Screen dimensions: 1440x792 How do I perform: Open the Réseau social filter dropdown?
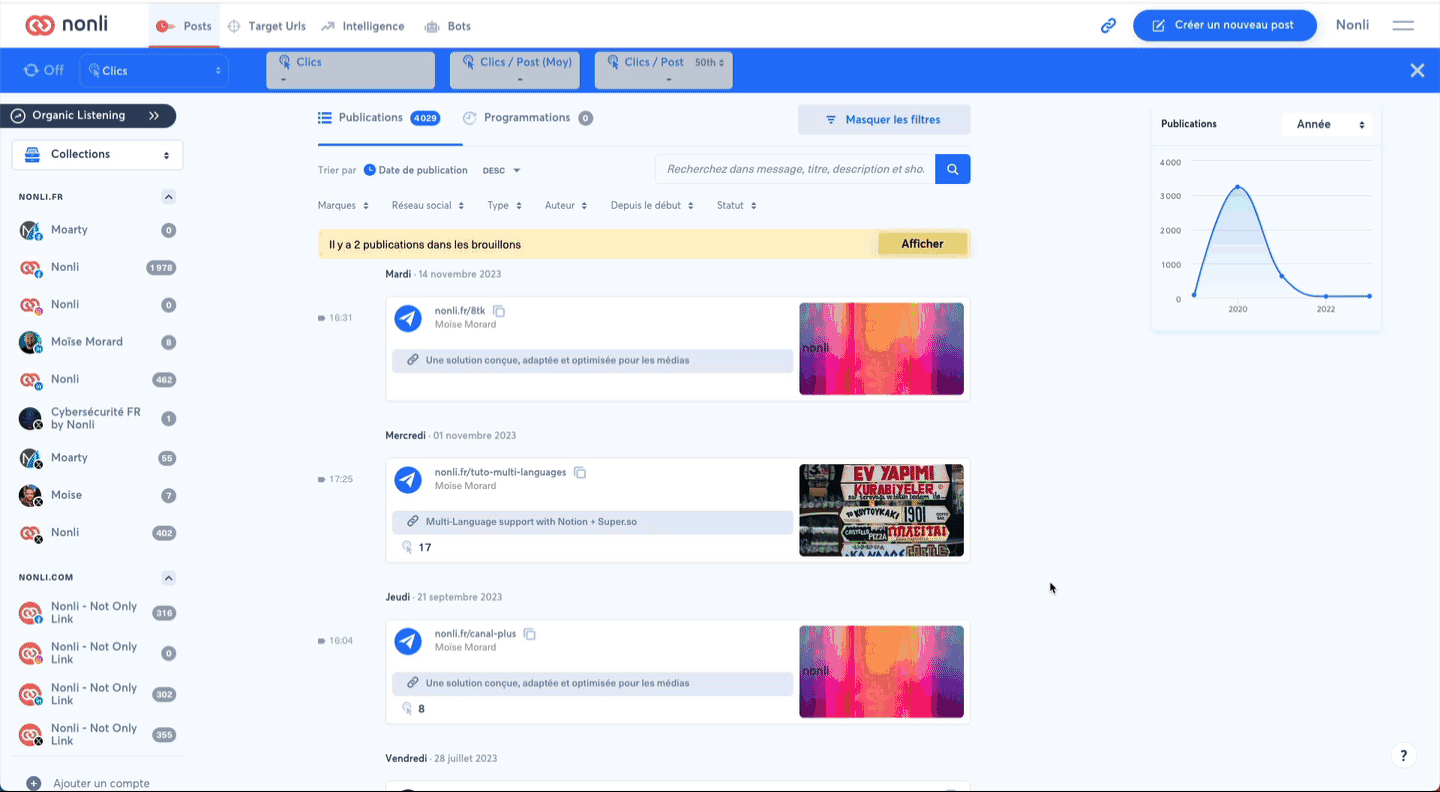pyautogui.click(x=428, y=206)
